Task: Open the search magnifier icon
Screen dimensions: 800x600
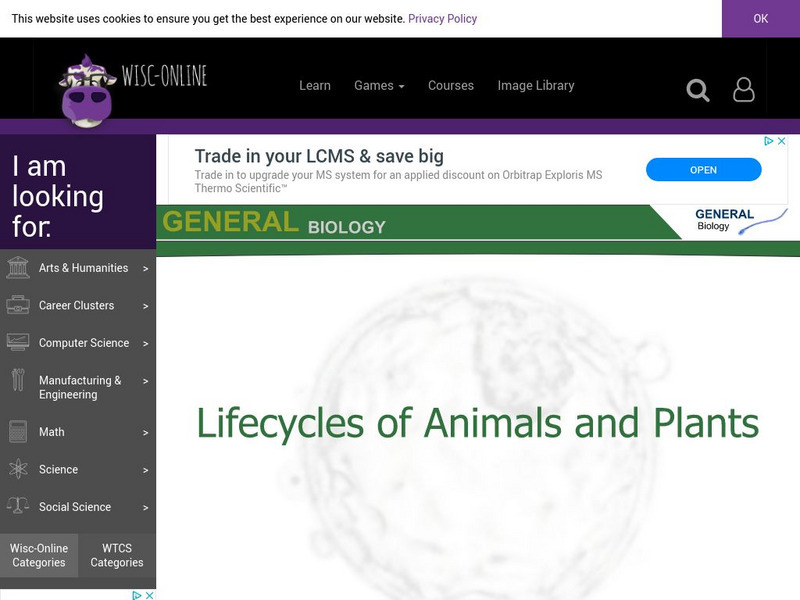Action: [698, 90]
